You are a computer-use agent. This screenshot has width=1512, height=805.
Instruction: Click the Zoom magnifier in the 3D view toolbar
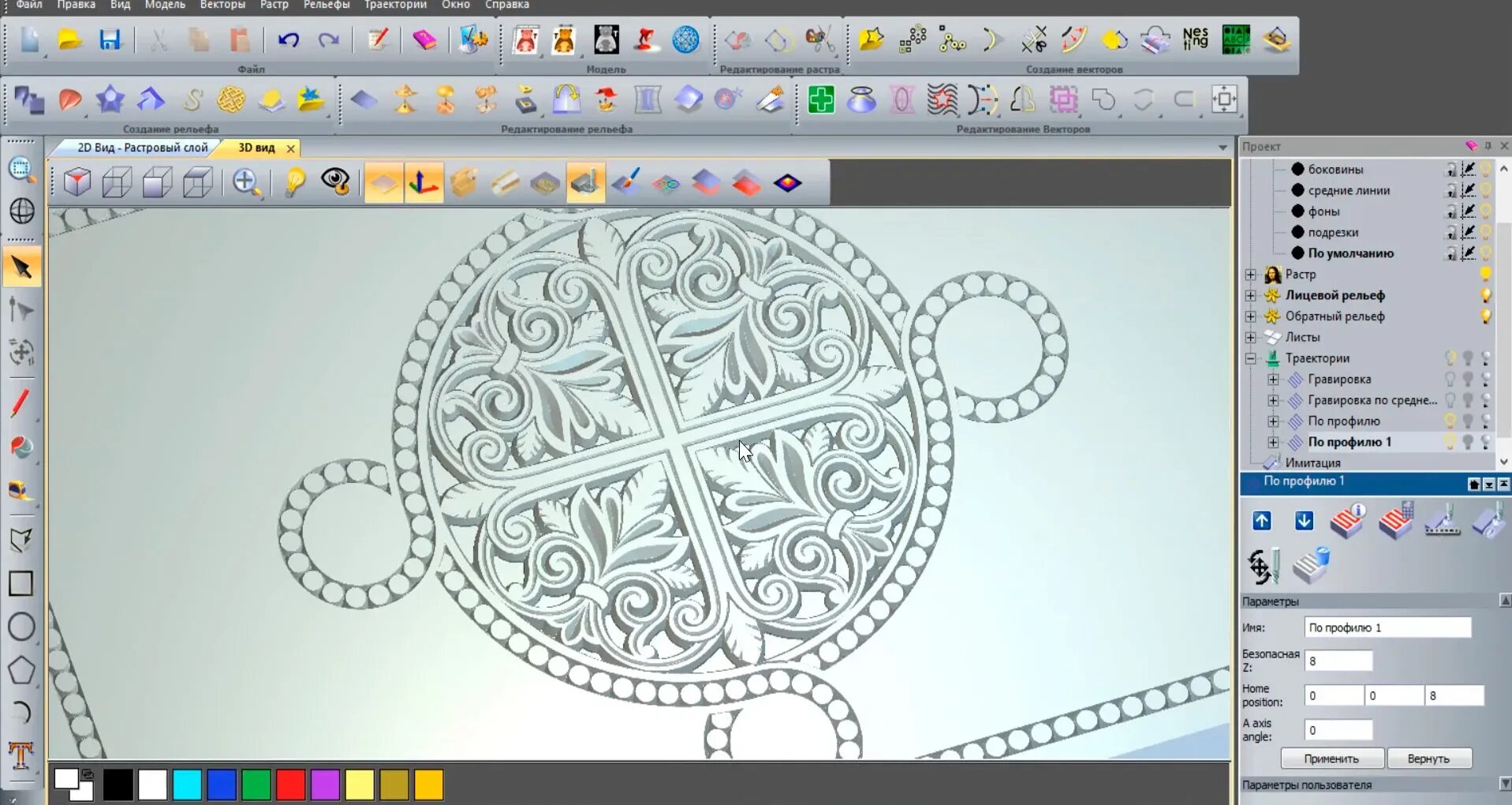246,182
